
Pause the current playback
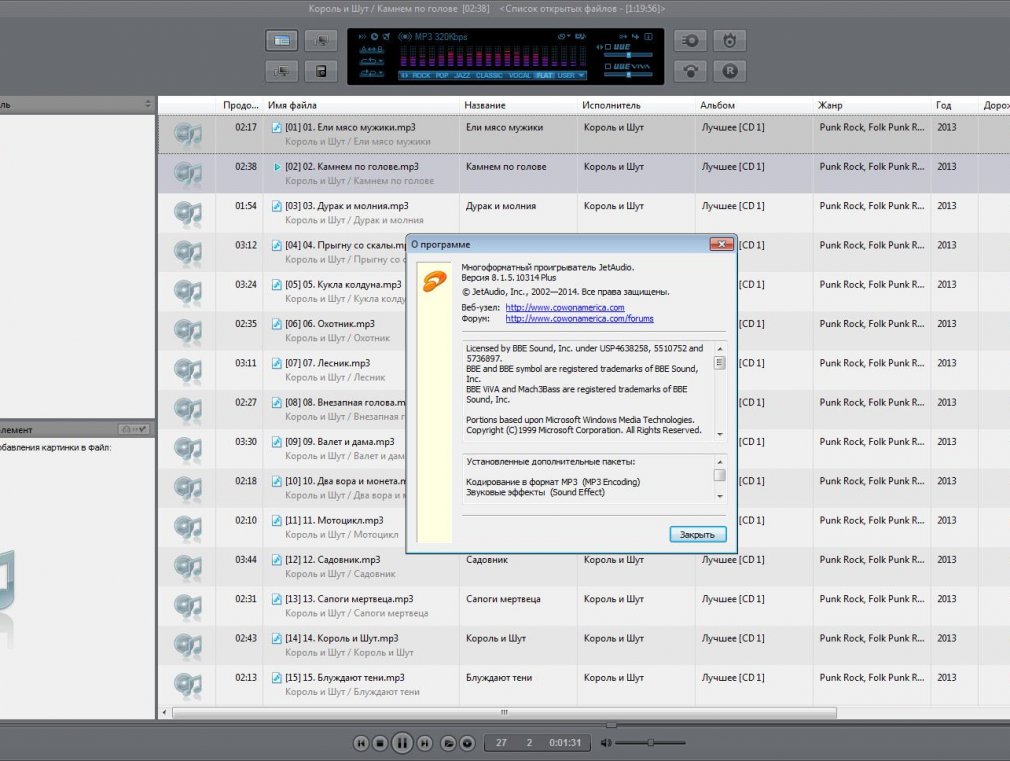click(402, 743)
